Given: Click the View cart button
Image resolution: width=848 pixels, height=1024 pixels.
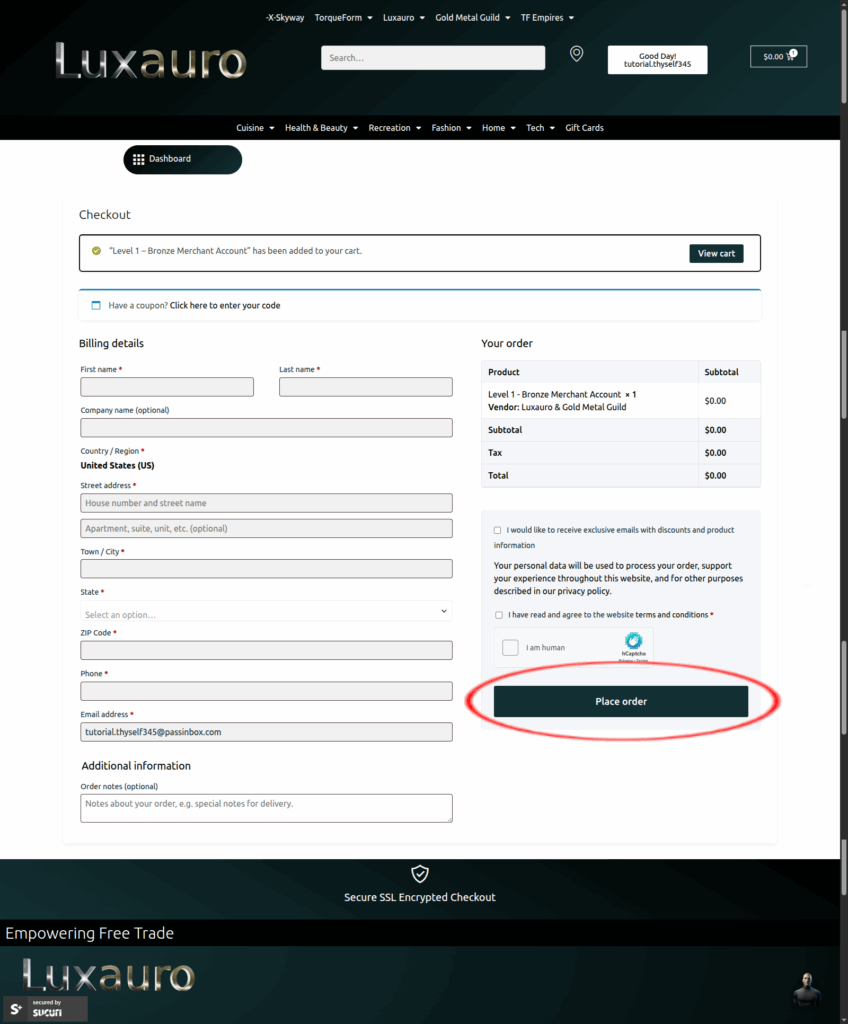Looking at the screenshot, I should coord(716,253).
